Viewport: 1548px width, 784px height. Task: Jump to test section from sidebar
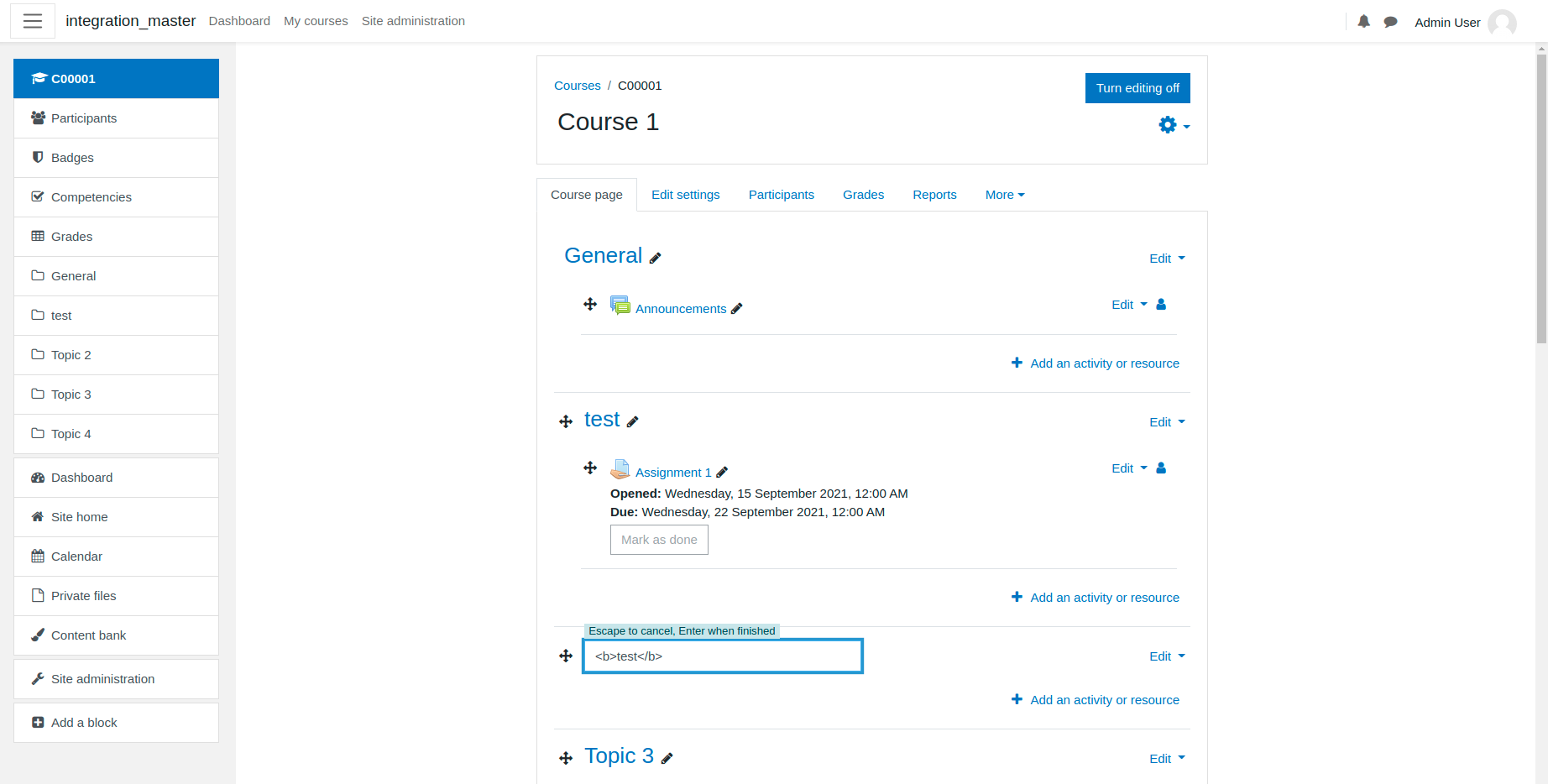pos(116,316)
